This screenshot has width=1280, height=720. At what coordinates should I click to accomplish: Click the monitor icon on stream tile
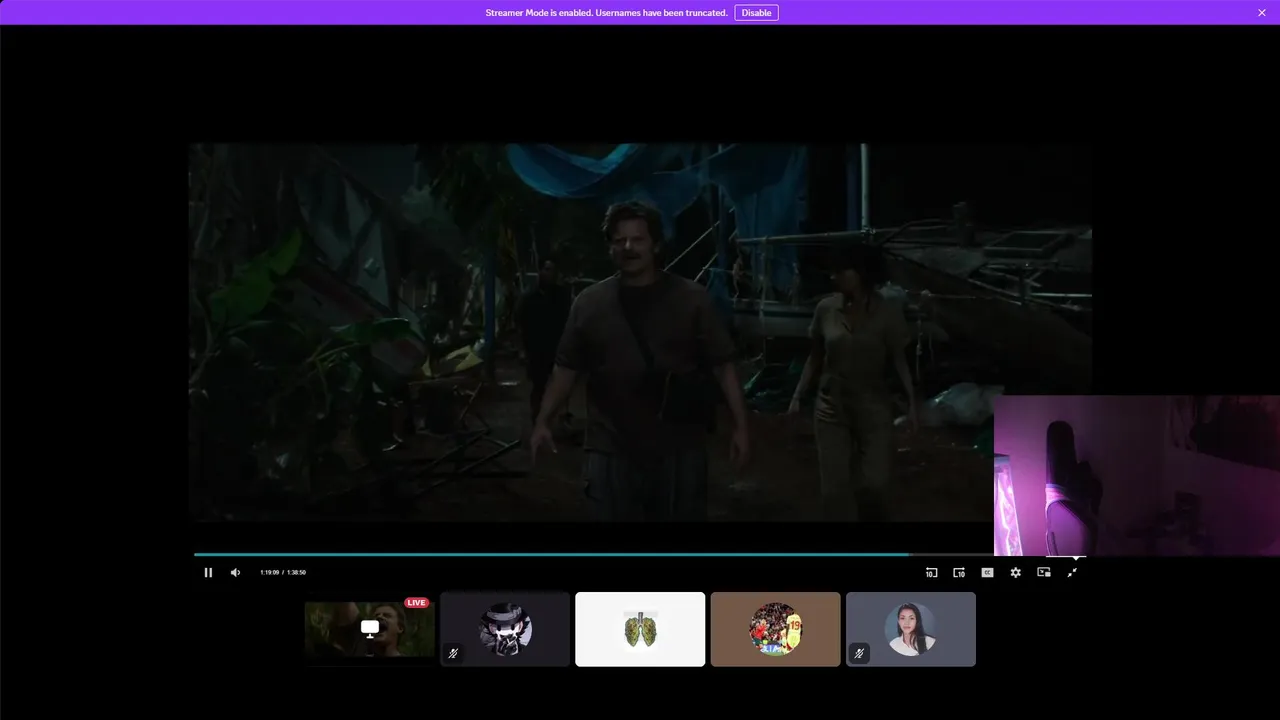(x=370, y=628)
